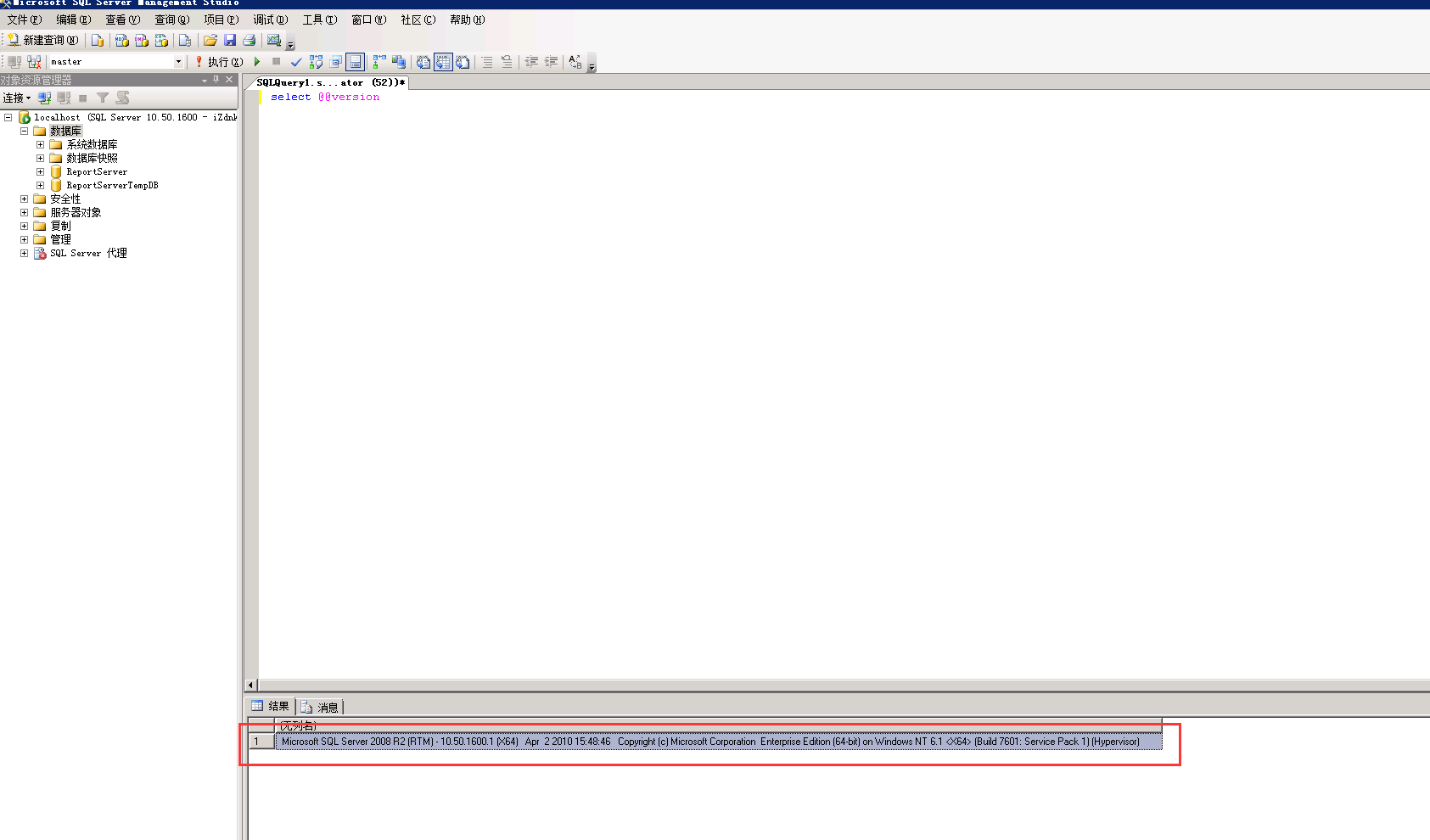Collapse the localhost server node

tap(8, 118)
